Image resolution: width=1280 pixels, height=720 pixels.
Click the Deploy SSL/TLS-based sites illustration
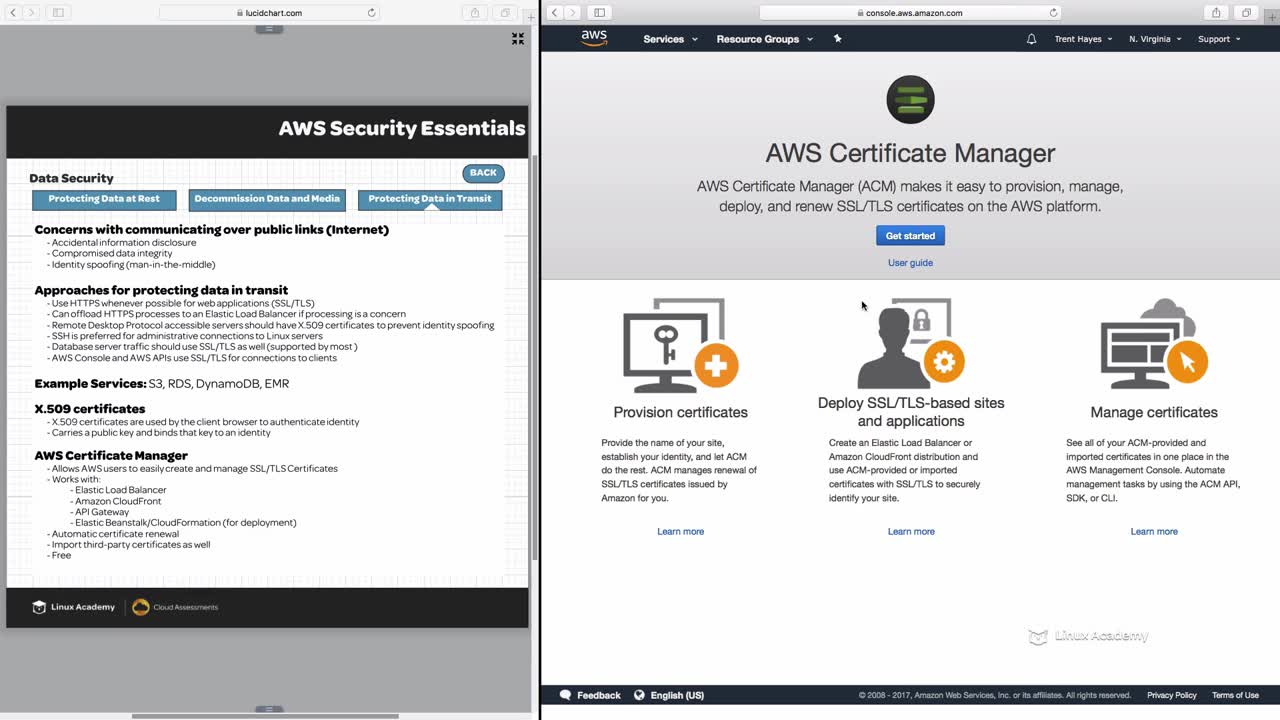click(911, 342)
